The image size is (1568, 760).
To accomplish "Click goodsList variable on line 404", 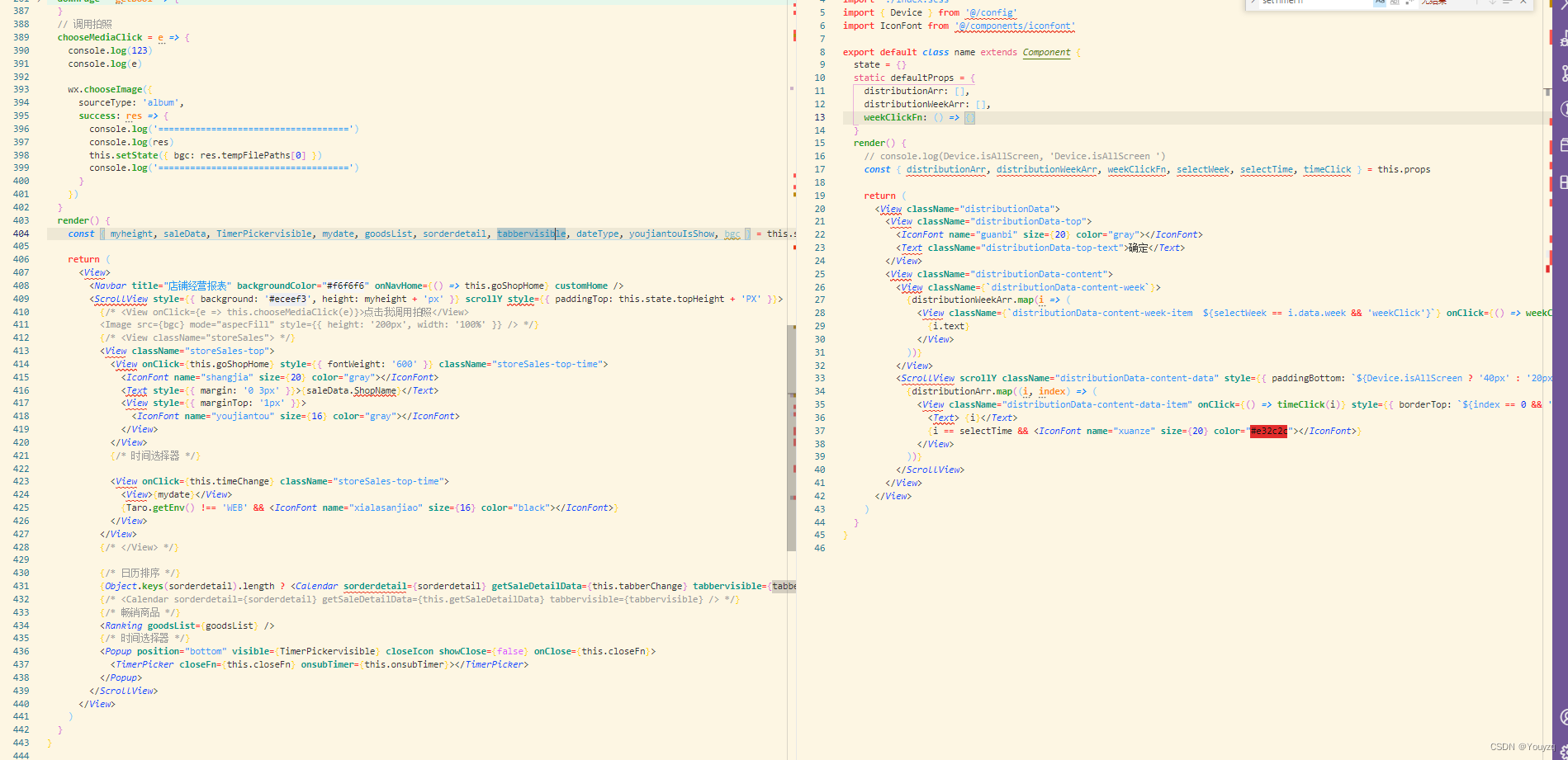I will [388, 234].
